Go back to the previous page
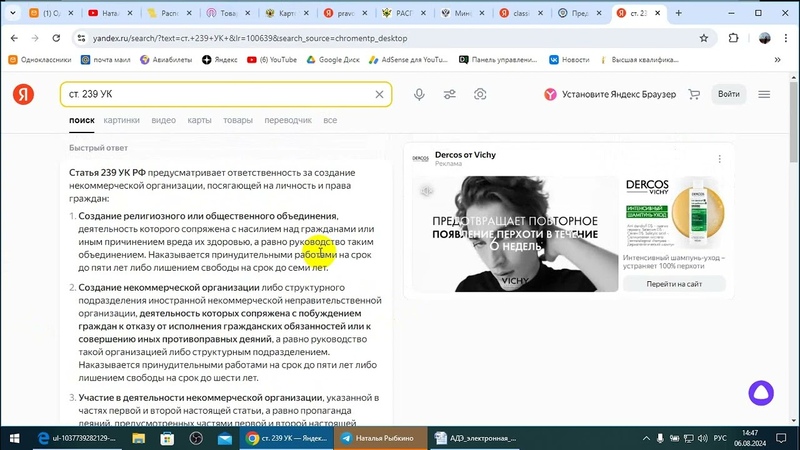 click(x=14, y=38)
